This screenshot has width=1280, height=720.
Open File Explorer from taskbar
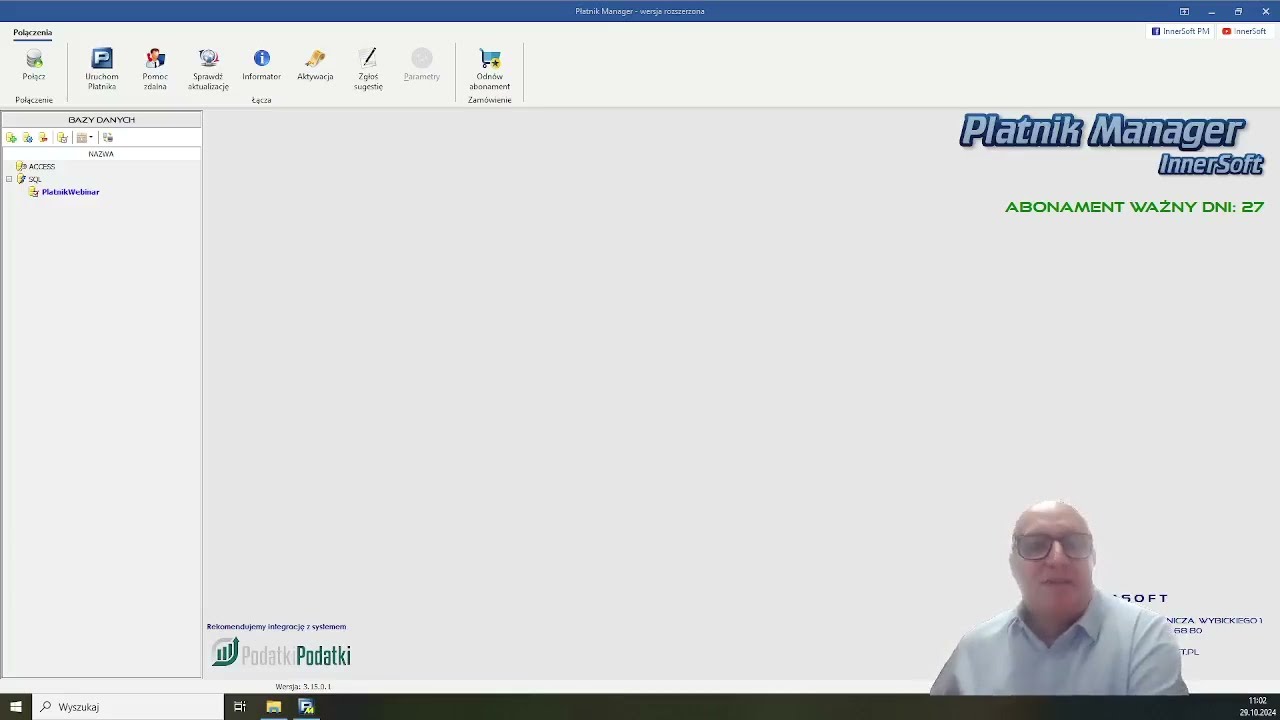point(273,707)
